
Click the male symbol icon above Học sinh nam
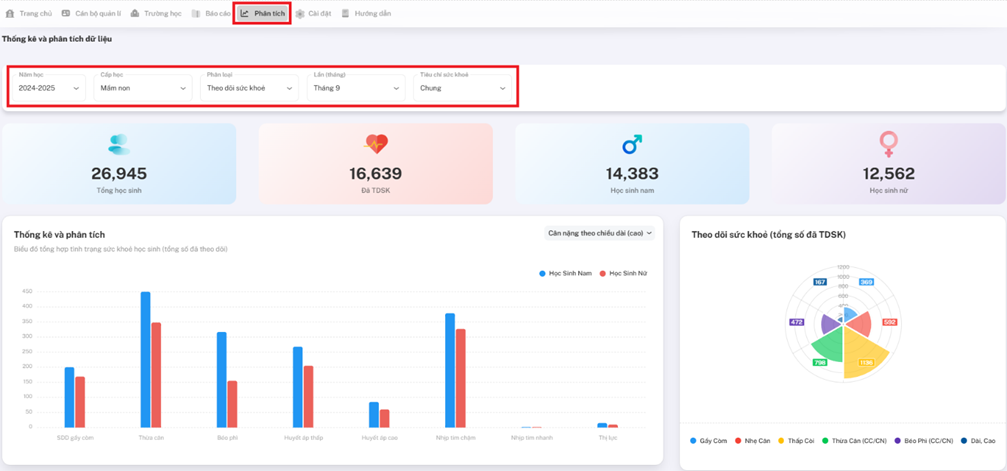632,145
